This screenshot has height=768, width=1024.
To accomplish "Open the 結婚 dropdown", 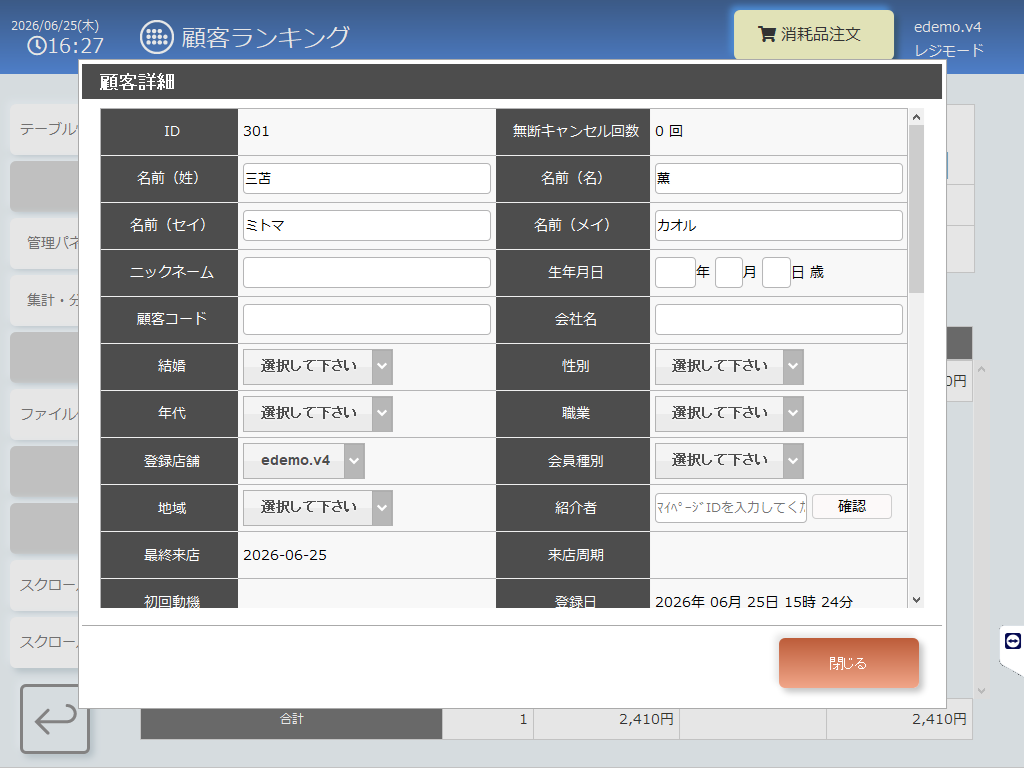I will 317,366.
